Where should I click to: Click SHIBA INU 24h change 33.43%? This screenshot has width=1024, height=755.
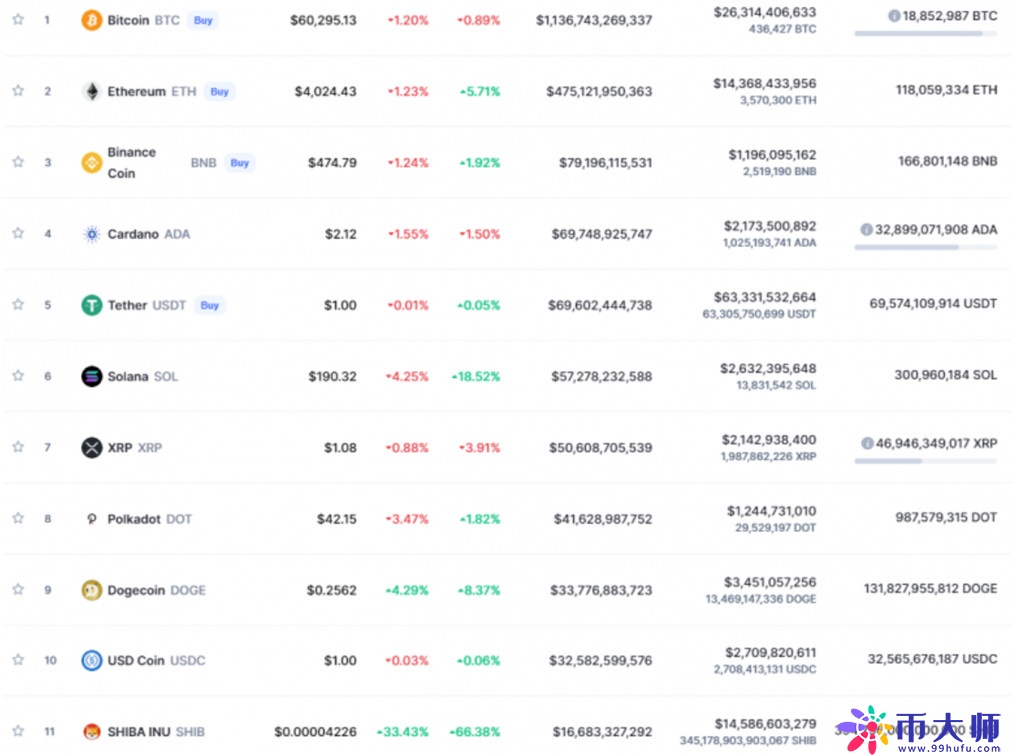[403, 731]
